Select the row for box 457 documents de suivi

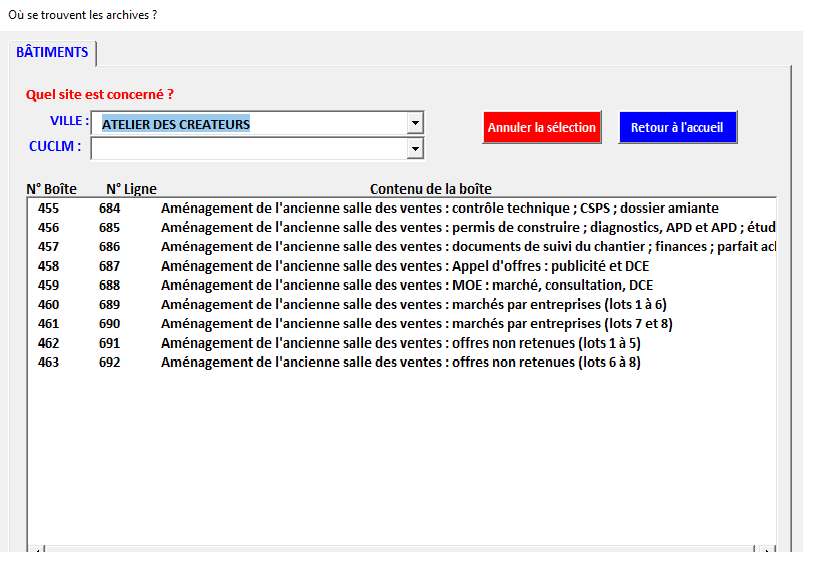point(400,246)
